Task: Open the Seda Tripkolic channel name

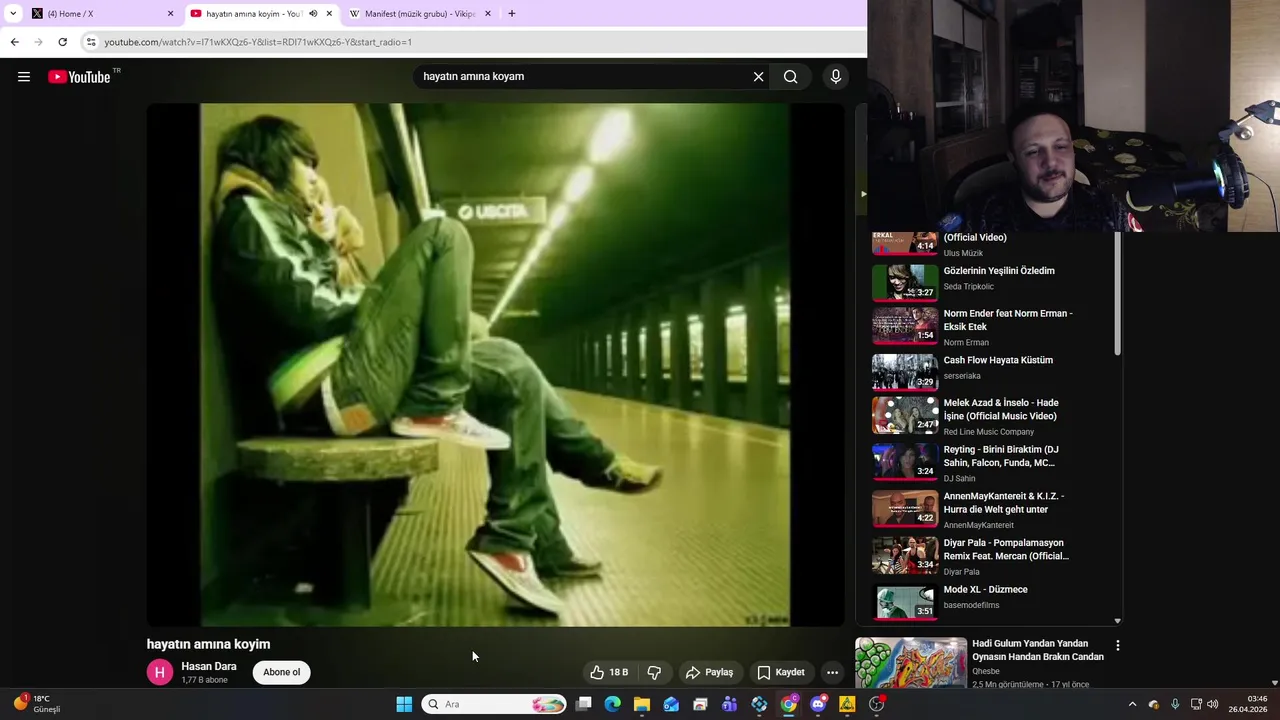Action: (969, 287)
